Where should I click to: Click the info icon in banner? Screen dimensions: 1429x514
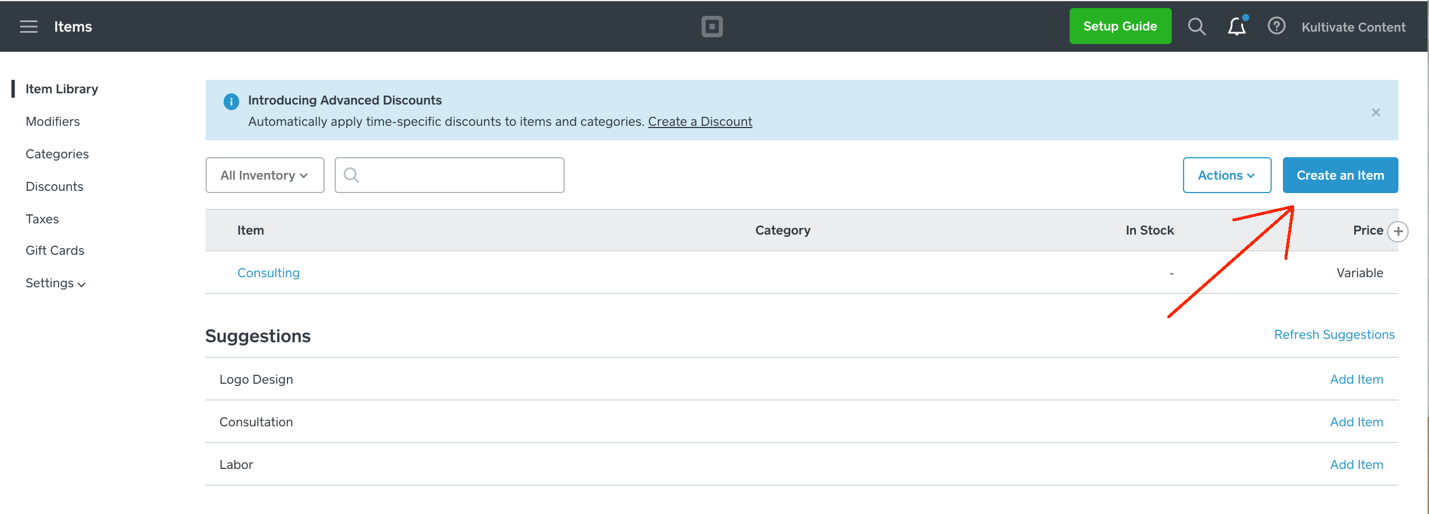[x=231, y=101]
